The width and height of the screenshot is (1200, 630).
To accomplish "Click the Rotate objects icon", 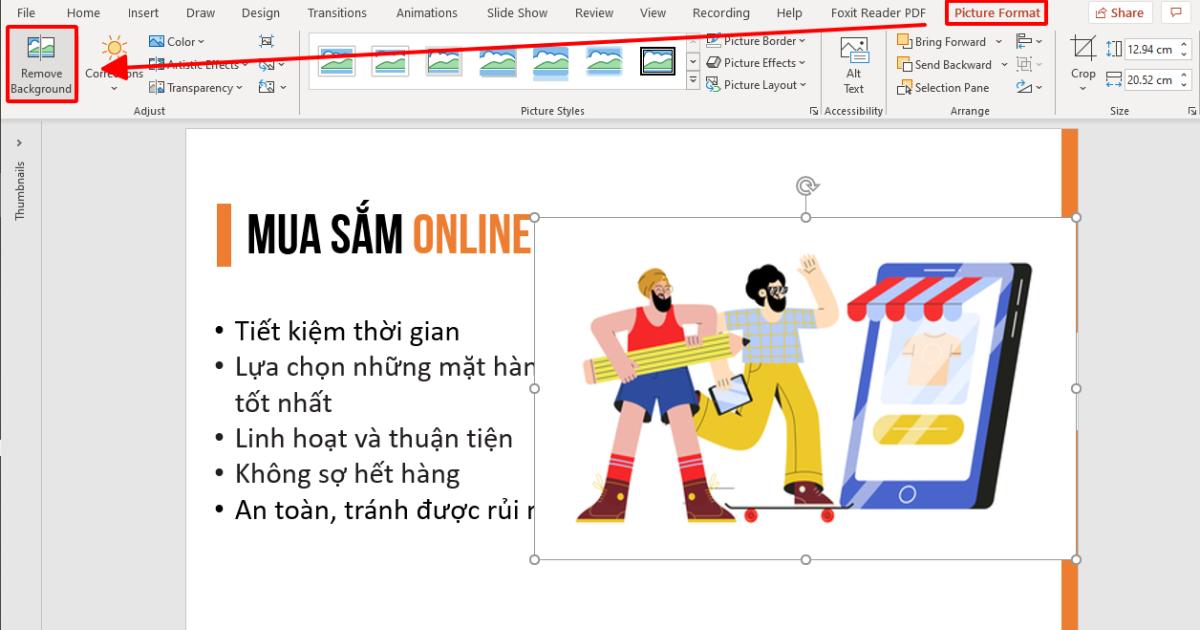I will coord(1029,88).
